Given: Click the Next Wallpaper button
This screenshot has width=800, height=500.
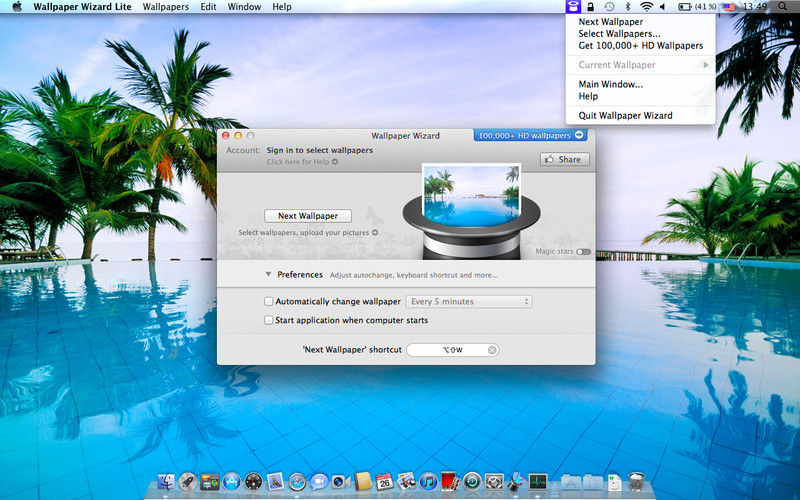Looking at the screenshot, I should tap(308, 216).
